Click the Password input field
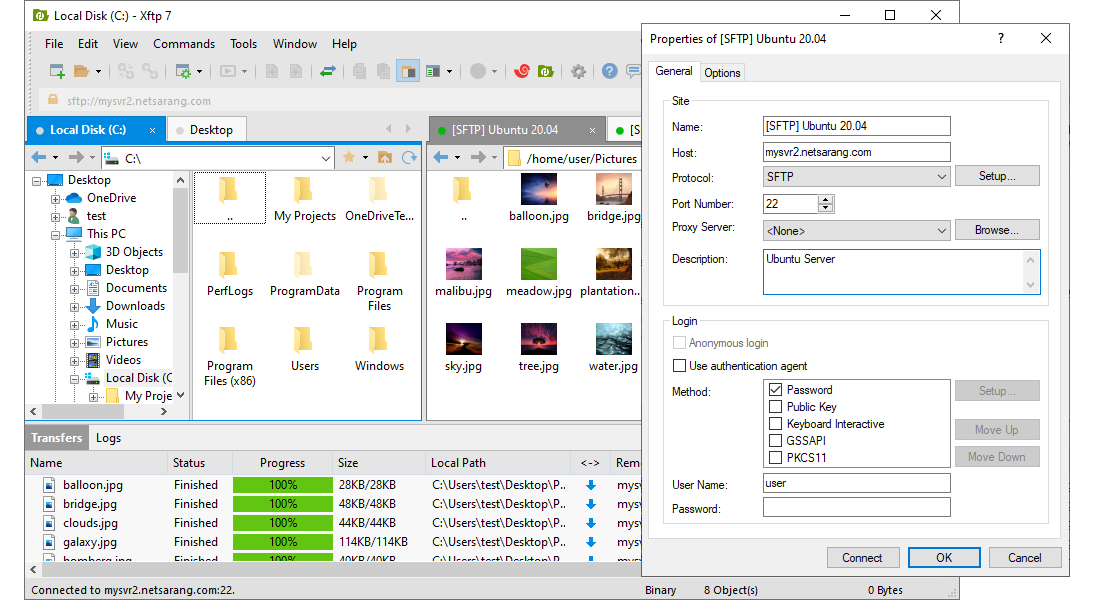 (857, 507)
